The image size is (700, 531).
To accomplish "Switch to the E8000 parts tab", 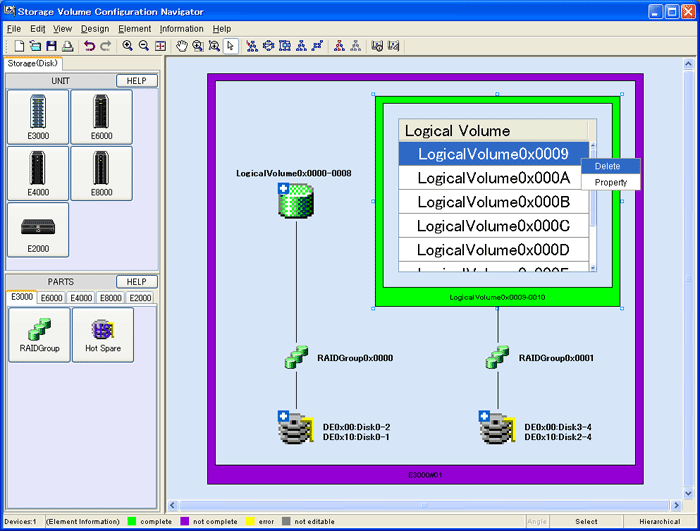I will coord(111,298).
